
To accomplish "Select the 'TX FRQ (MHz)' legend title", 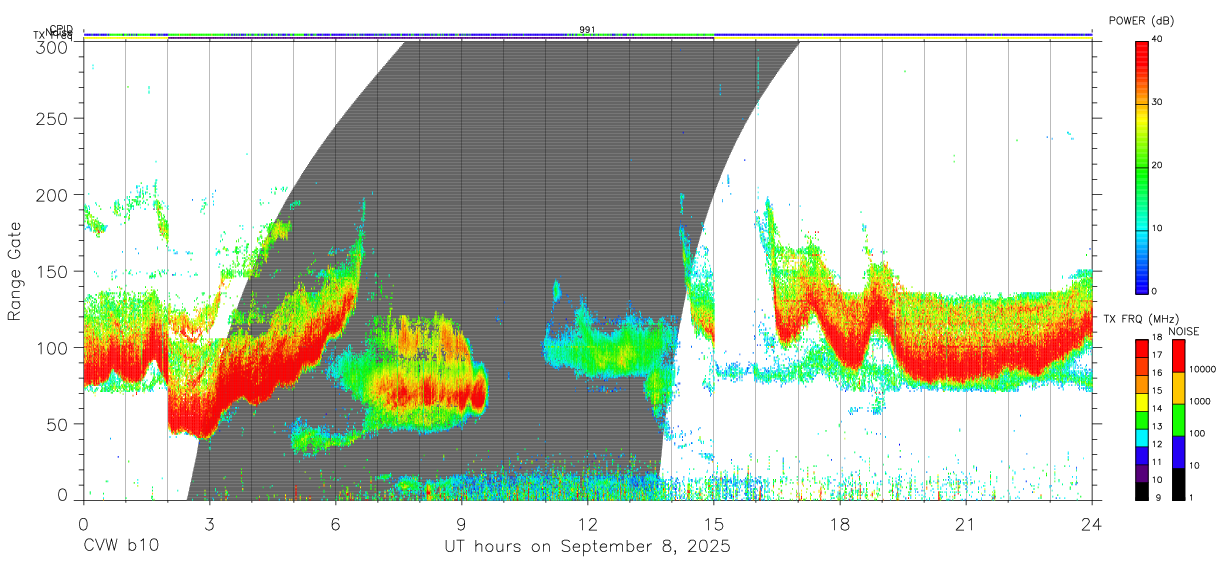I will pyautogui.click(x=1139, y=318).
